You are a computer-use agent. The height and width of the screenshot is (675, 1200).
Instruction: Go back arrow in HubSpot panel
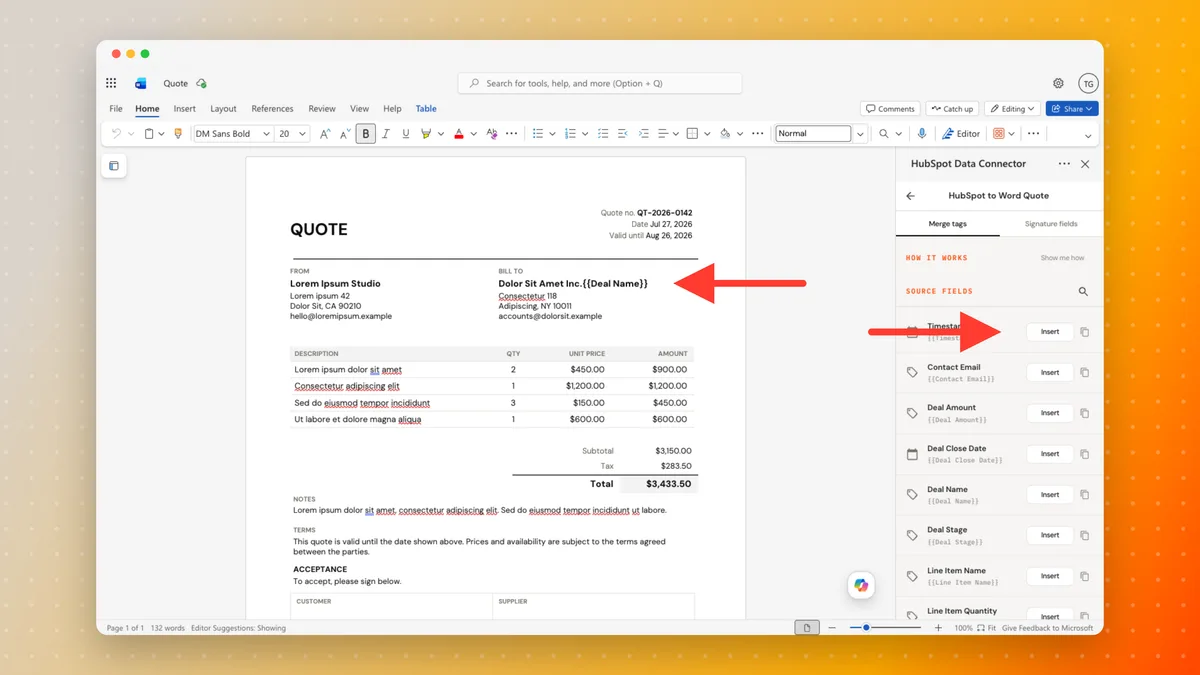click(x=910, y=196)
